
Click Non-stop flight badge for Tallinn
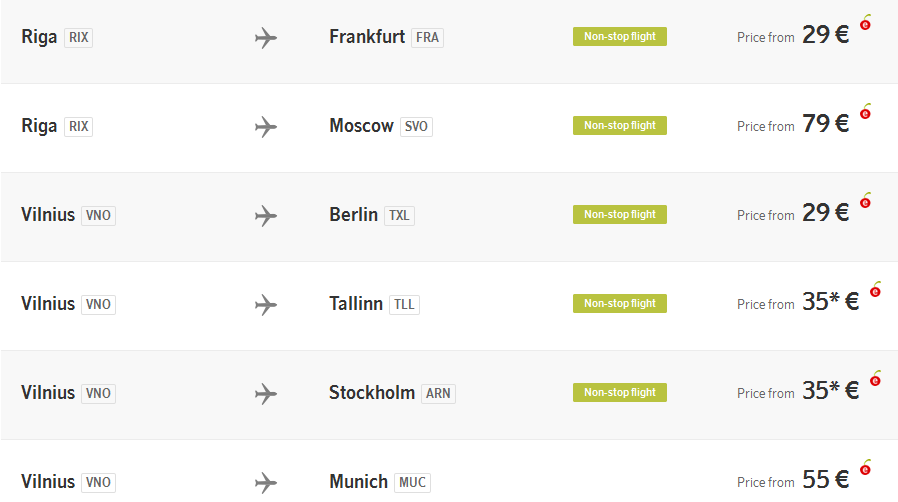tap(620, 303)
